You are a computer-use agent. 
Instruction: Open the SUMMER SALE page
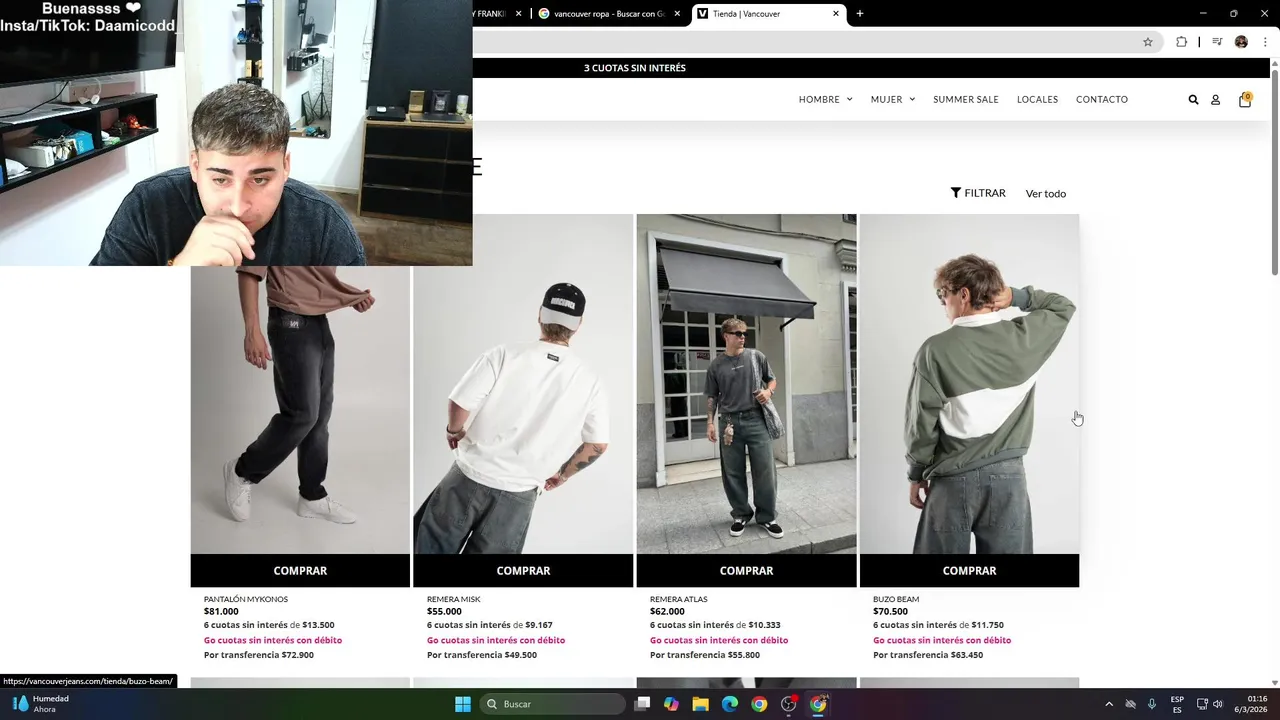pyautogui.click(x=966, y=100)
